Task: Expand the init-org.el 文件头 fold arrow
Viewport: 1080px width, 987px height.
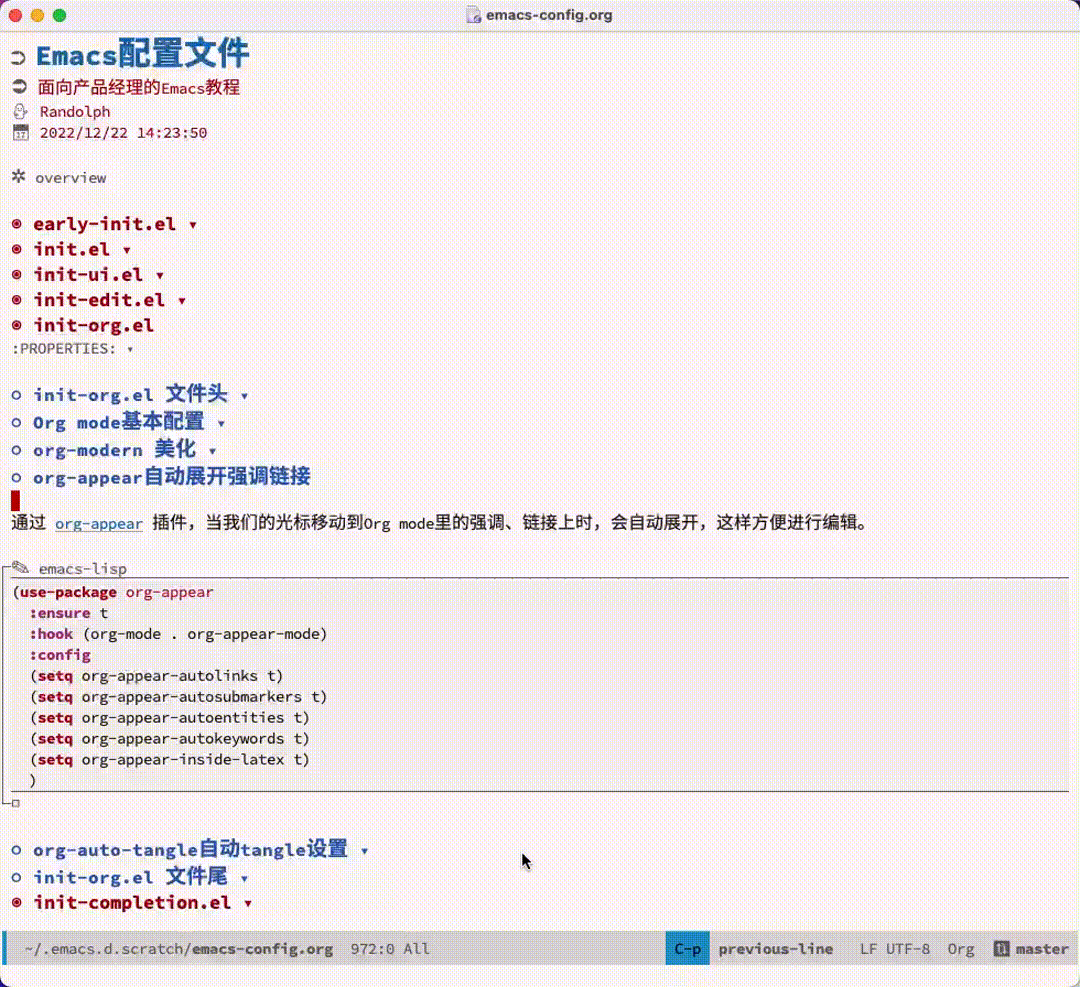Action: (x=244, y=396)
